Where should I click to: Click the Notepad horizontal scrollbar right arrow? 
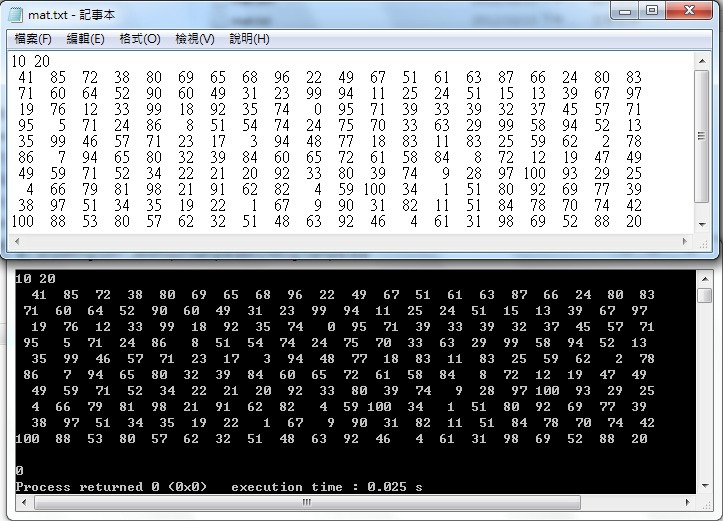point(685,241)
